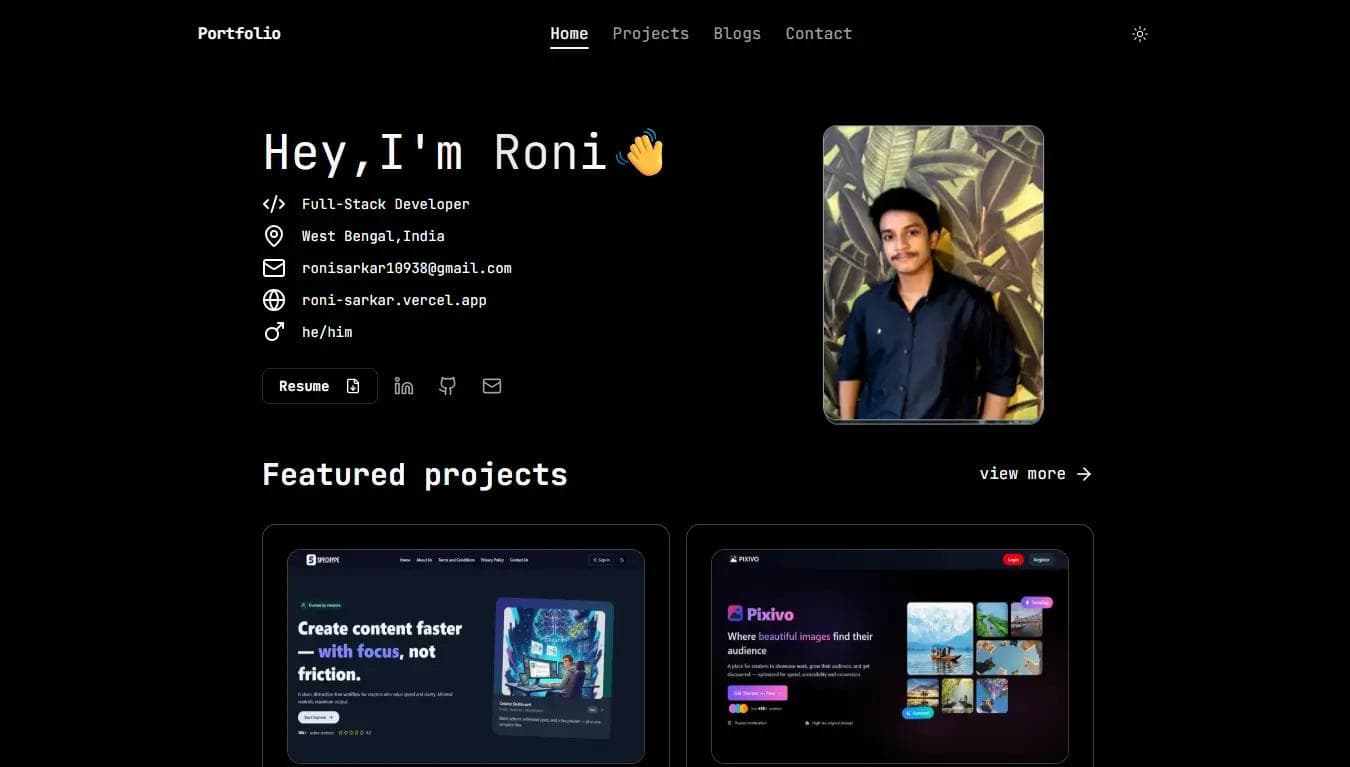
Task: Open the Blogs section
Action: click(737, 33)
